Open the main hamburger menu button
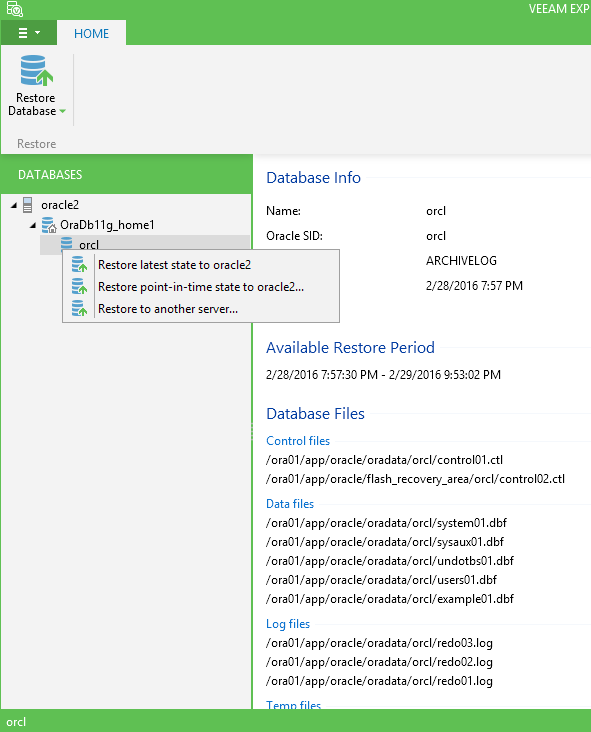The width and height of the screenshot is (591, 732). [29, 33]
